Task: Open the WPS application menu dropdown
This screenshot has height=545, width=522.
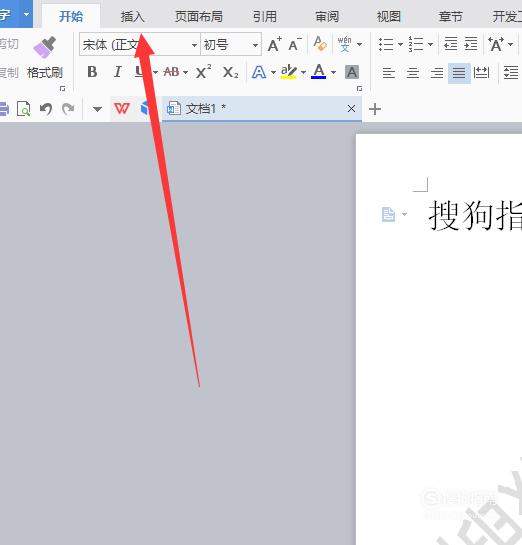Action: pyautogui.click(x=26, y=15)
